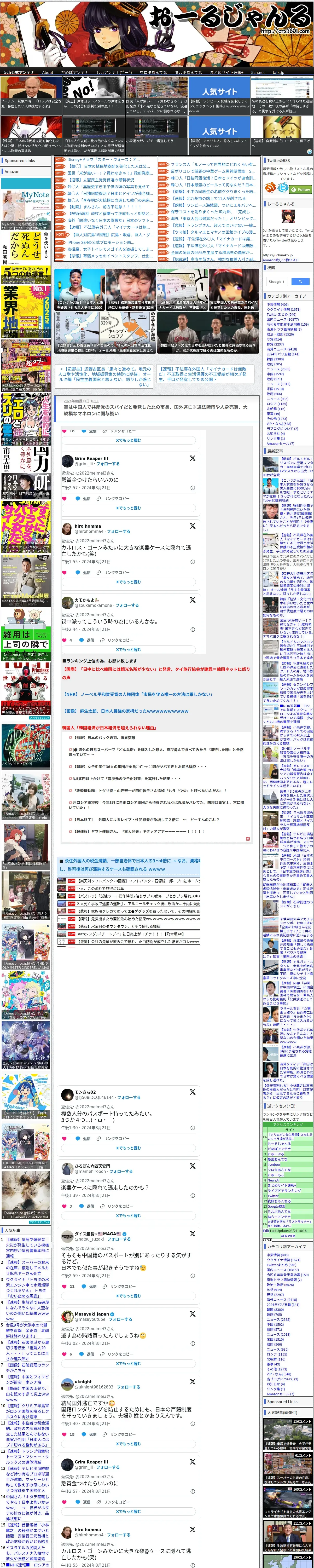Like ひろぽん六四天安門 tweet with heart icon

(x=65, y=1206)
